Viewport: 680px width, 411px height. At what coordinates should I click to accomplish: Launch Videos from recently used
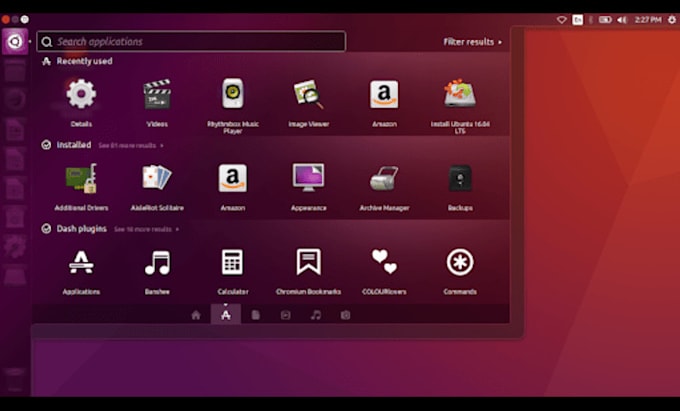click(157, 94)
